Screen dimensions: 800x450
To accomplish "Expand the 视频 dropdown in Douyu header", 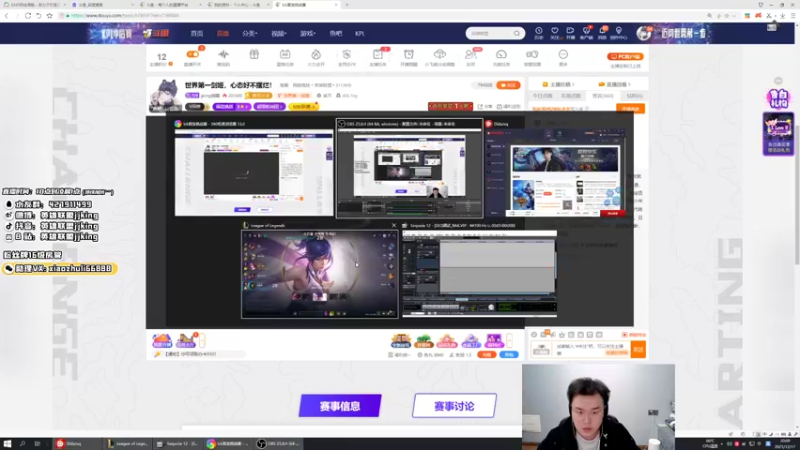I will coord(279,33).
